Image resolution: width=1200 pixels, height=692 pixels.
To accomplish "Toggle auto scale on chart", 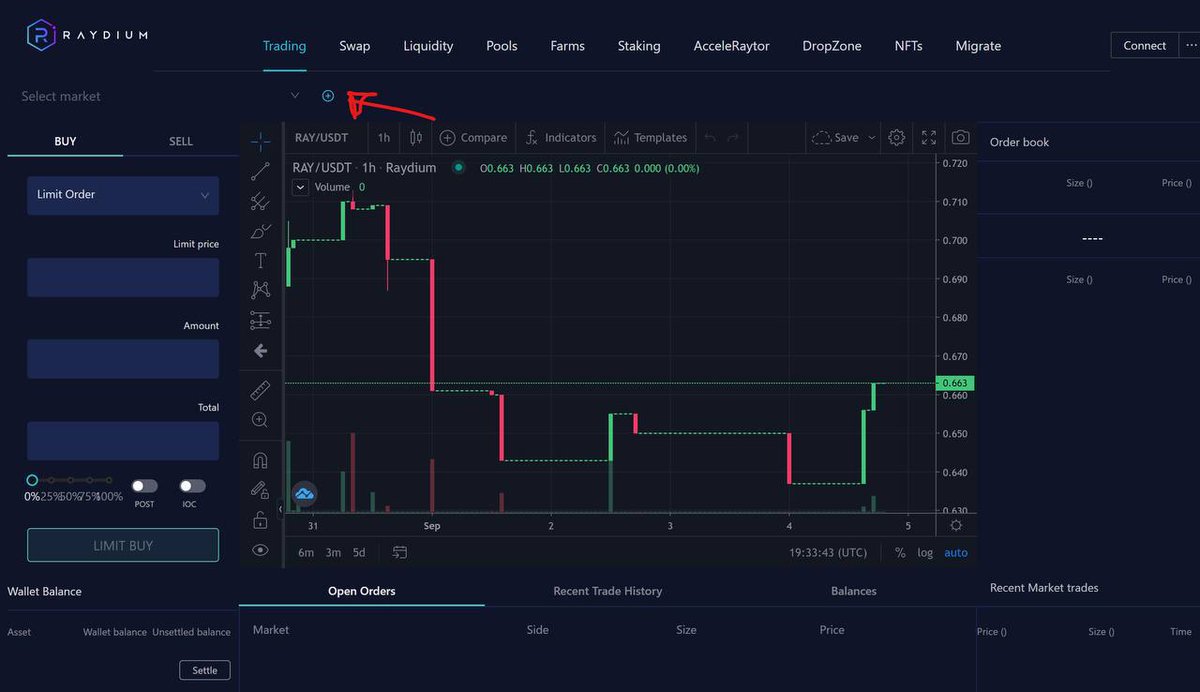I will (956, 552).
